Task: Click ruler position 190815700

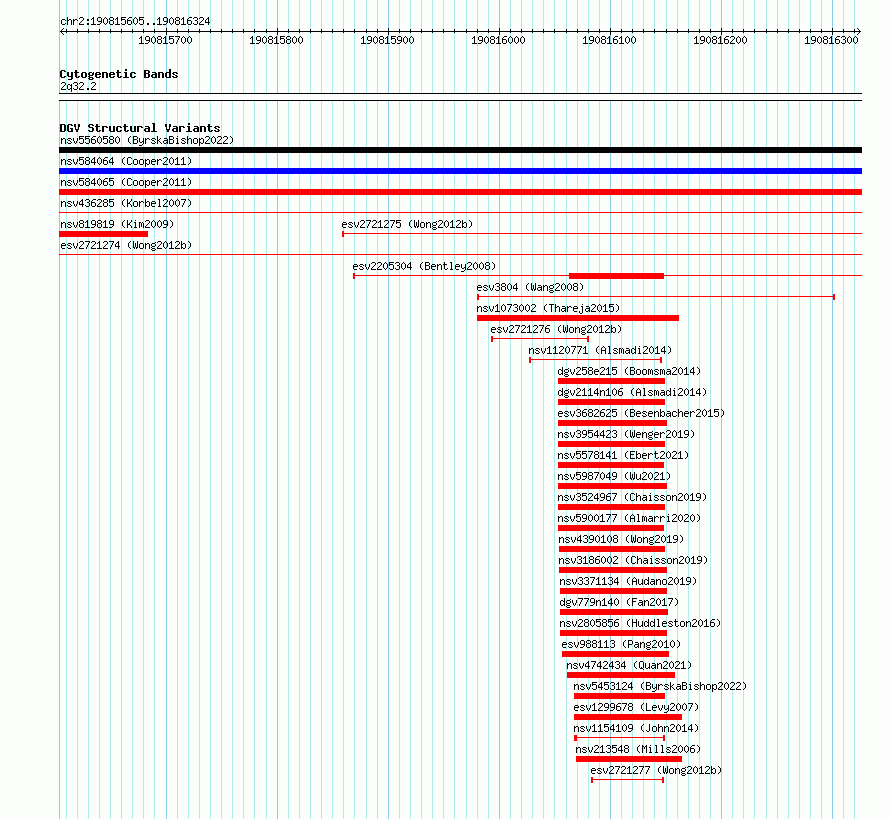Action: (165, 40)
